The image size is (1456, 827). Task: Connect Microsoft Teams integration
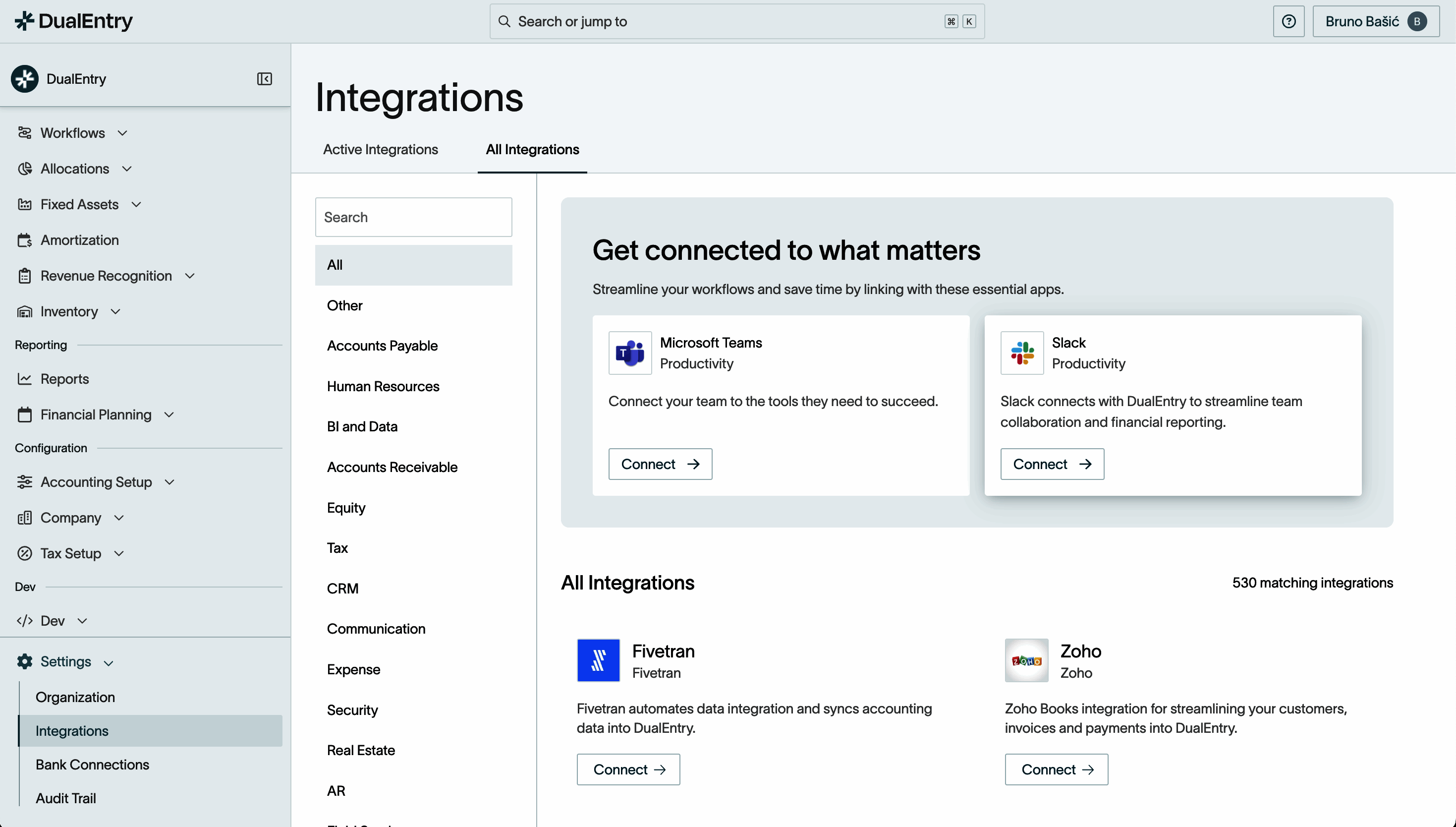(x=660, y=464)
